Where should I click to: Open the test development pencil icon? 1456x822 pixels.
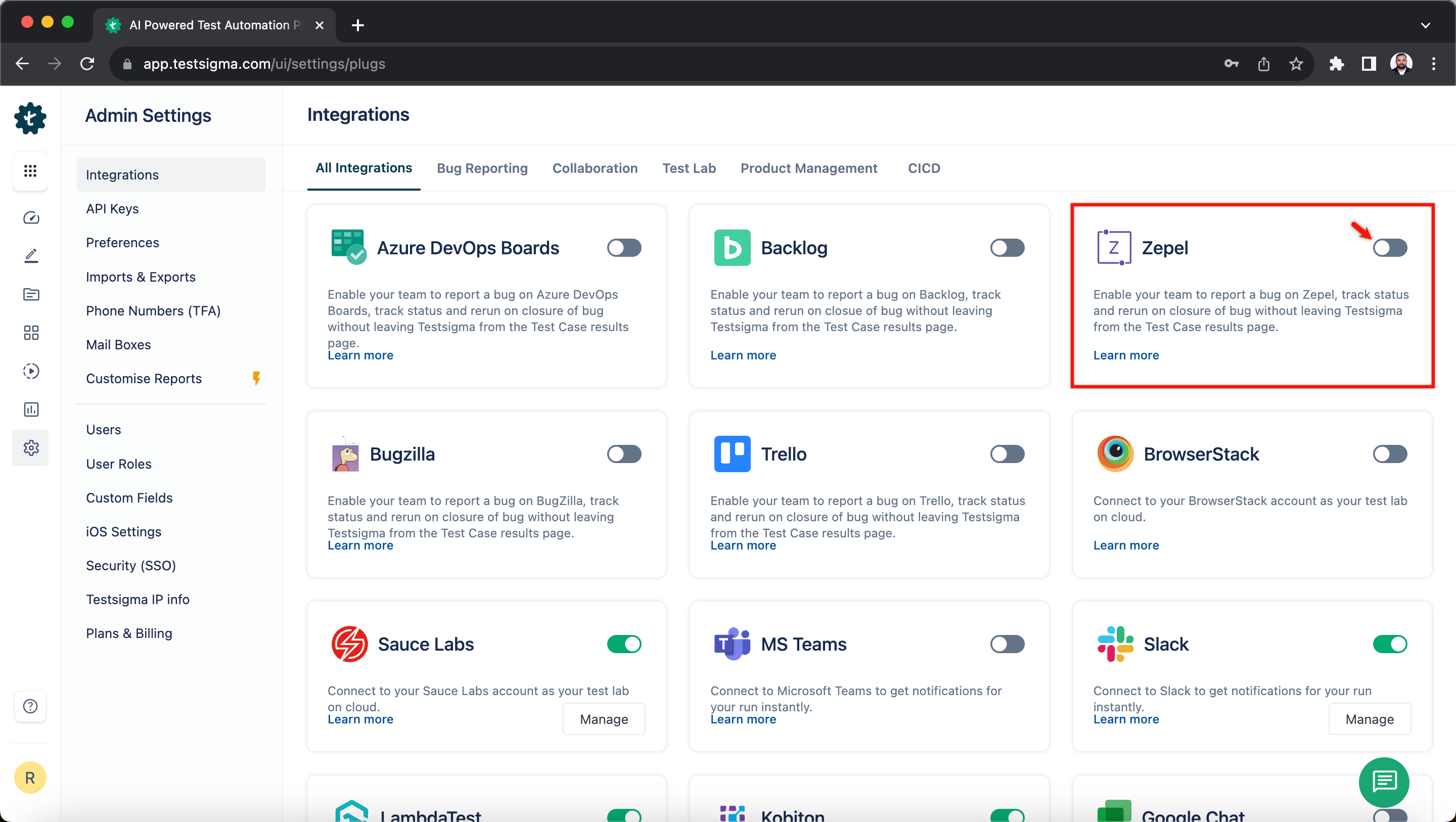coord(31,255)
